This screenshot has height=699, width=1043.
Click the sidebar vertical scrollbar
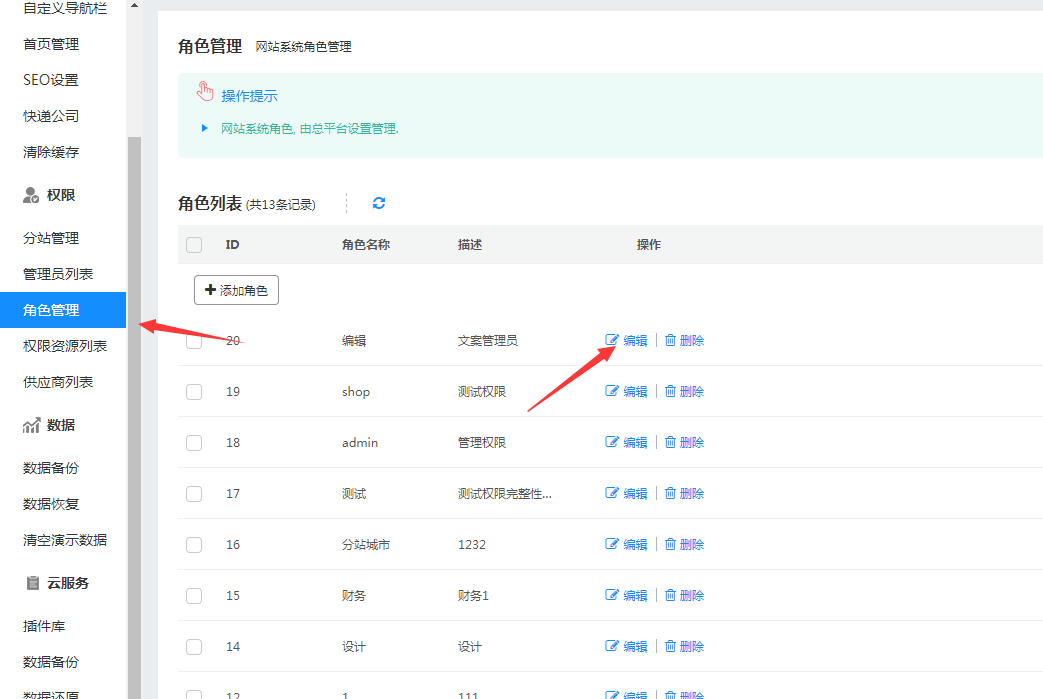pos(134,400)
